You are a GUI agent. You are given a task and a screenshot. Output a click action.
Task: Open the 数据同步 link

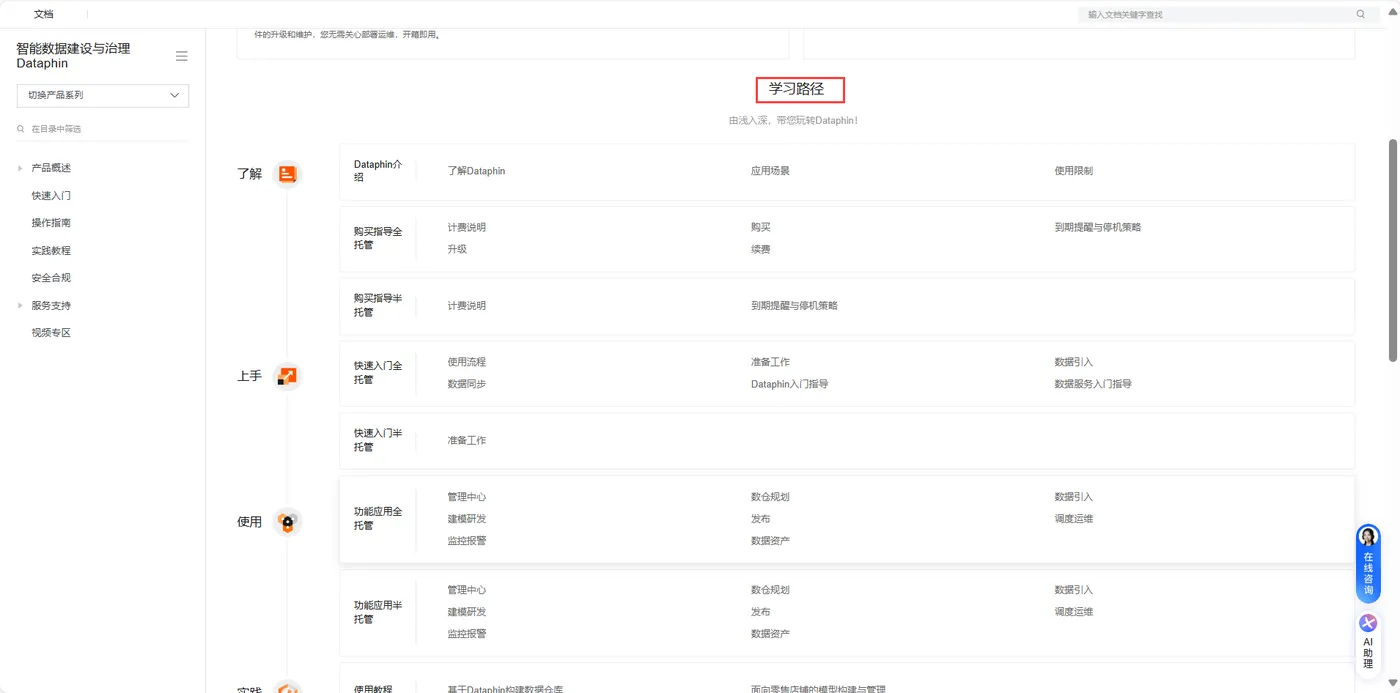467,384
